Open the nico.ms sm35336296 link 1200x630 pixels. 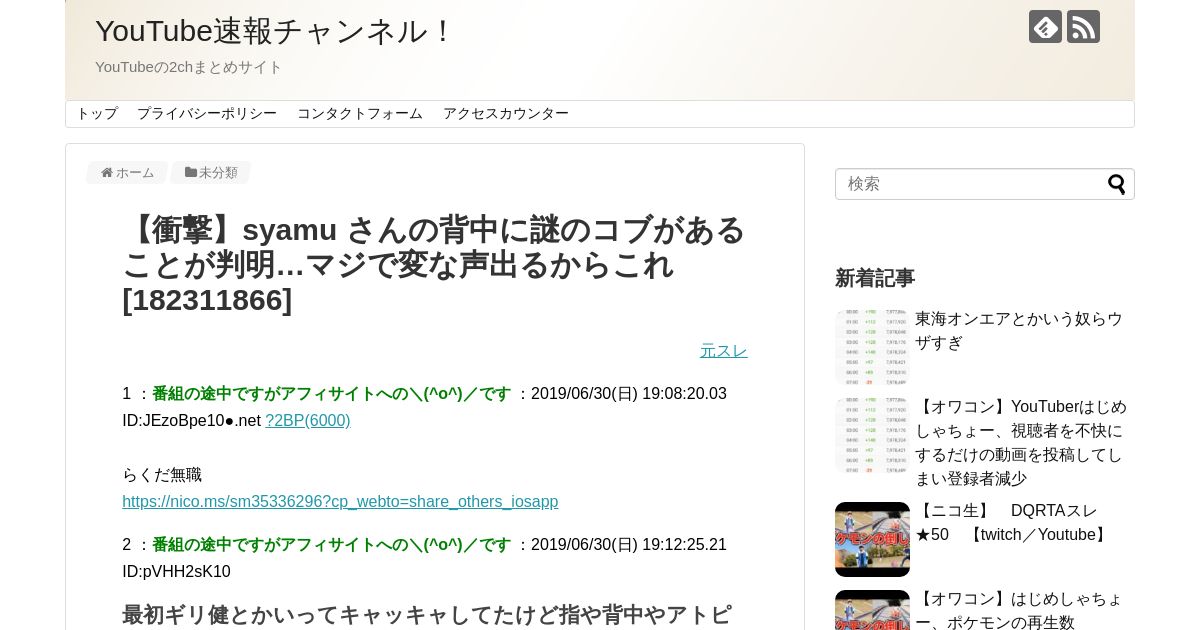coord(340,502)
